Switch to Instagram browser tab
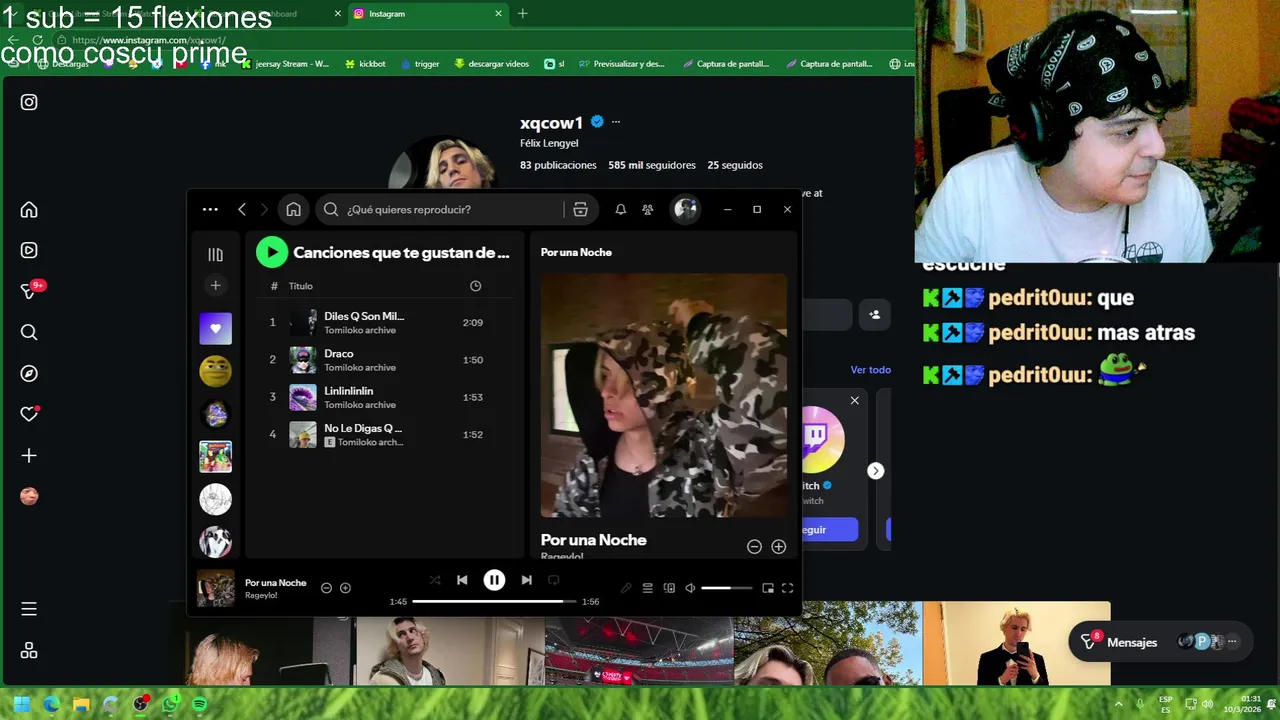The height and width of the screenshot is (720, 1280). click(x=430, y=14)
